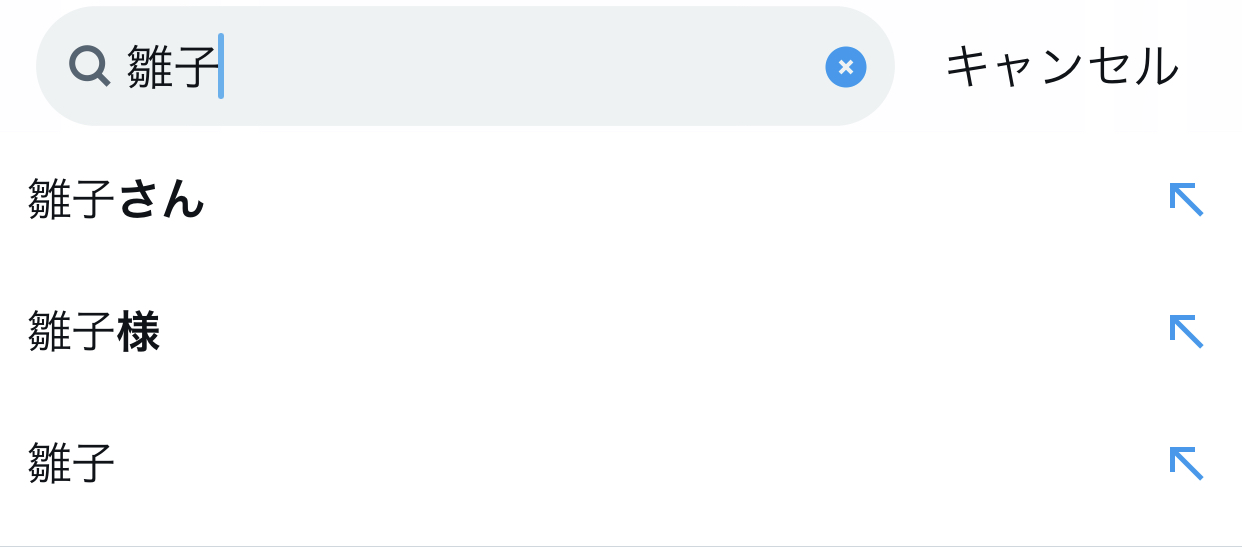This screenshot has height=554, width=1242.
Task: Select the 雛子さん search suggestion
Action: (117, 200)
